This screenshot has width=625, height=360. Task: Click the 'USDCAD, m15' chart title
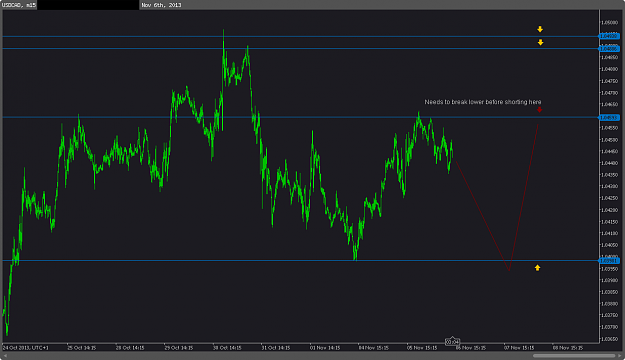(x=18, y=5)
